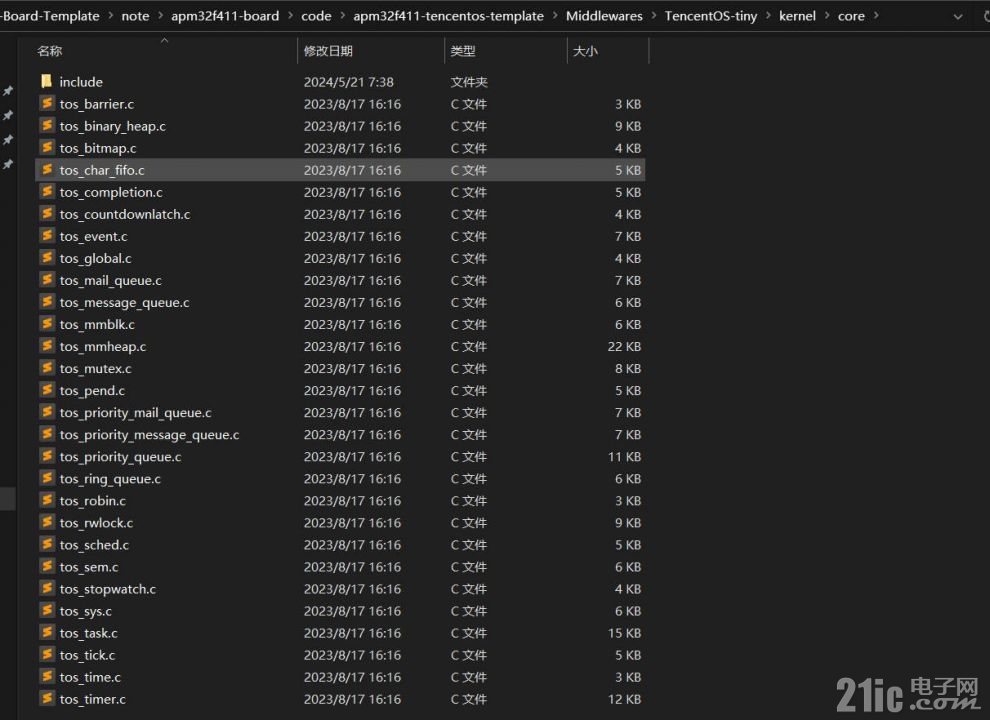Image resolution: width=990 pixels, height=720 pixels.
Task: Click the tos_priority_mail_queue.c file icon
Action: [47, 412]
